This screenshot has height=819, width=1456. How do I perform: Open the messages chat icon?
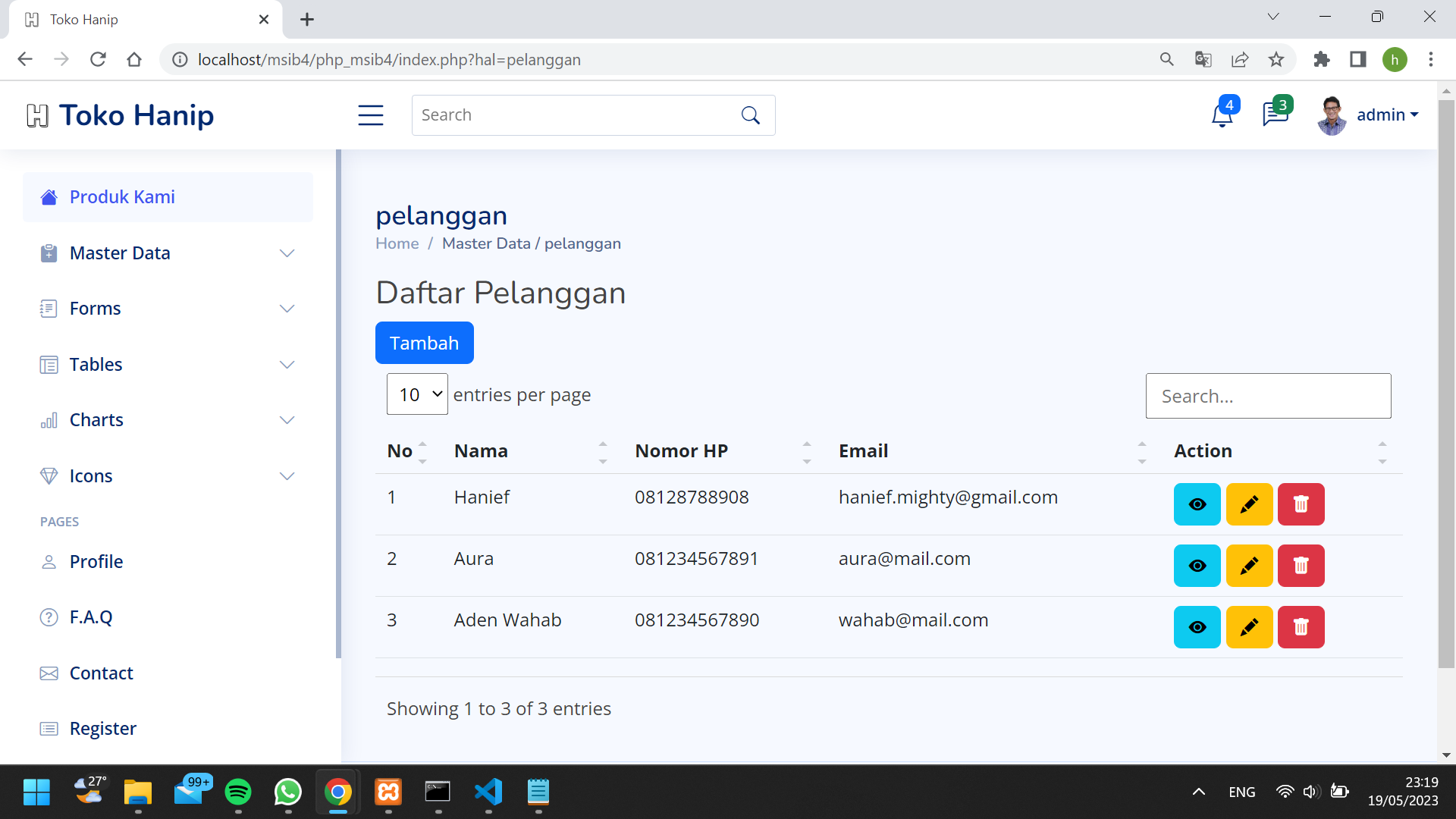1275,115
